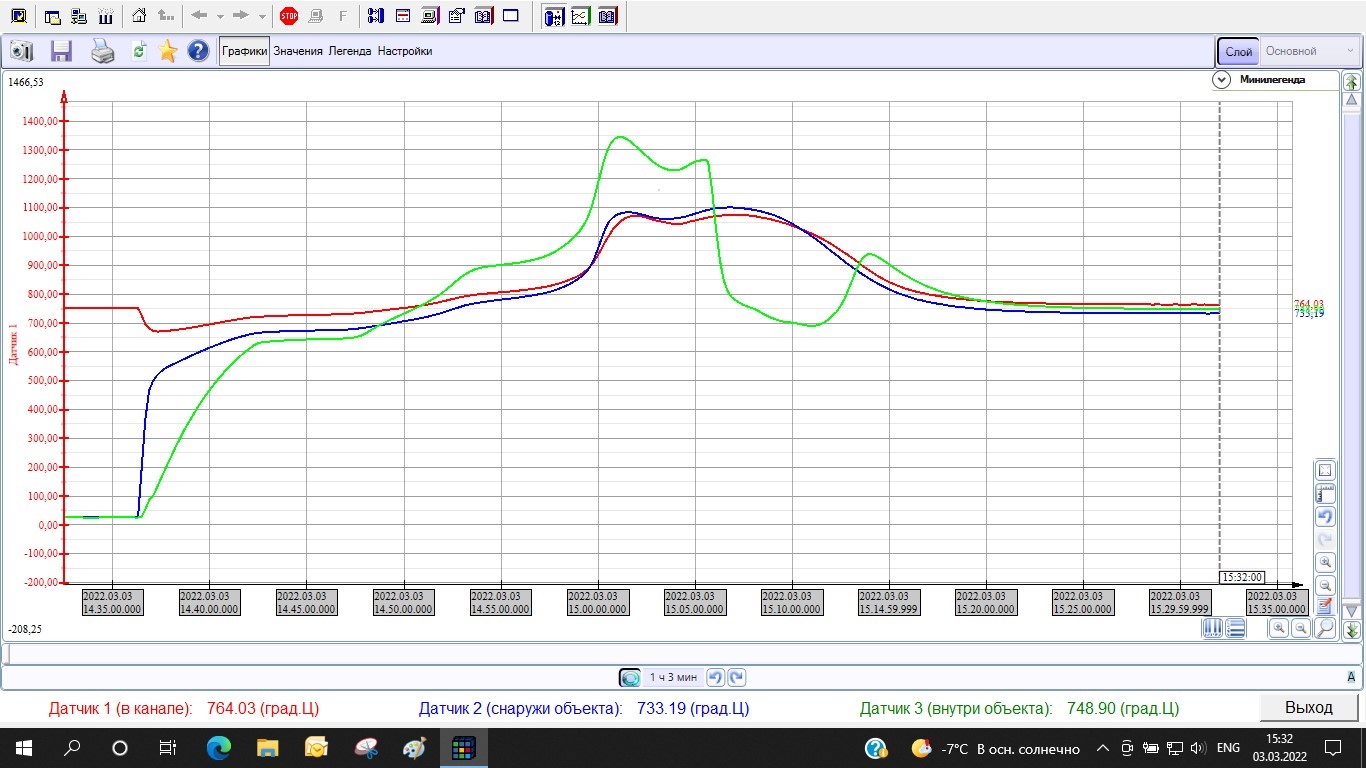
Task: Click the camera snapshot icon
Action: click(22, 51)
